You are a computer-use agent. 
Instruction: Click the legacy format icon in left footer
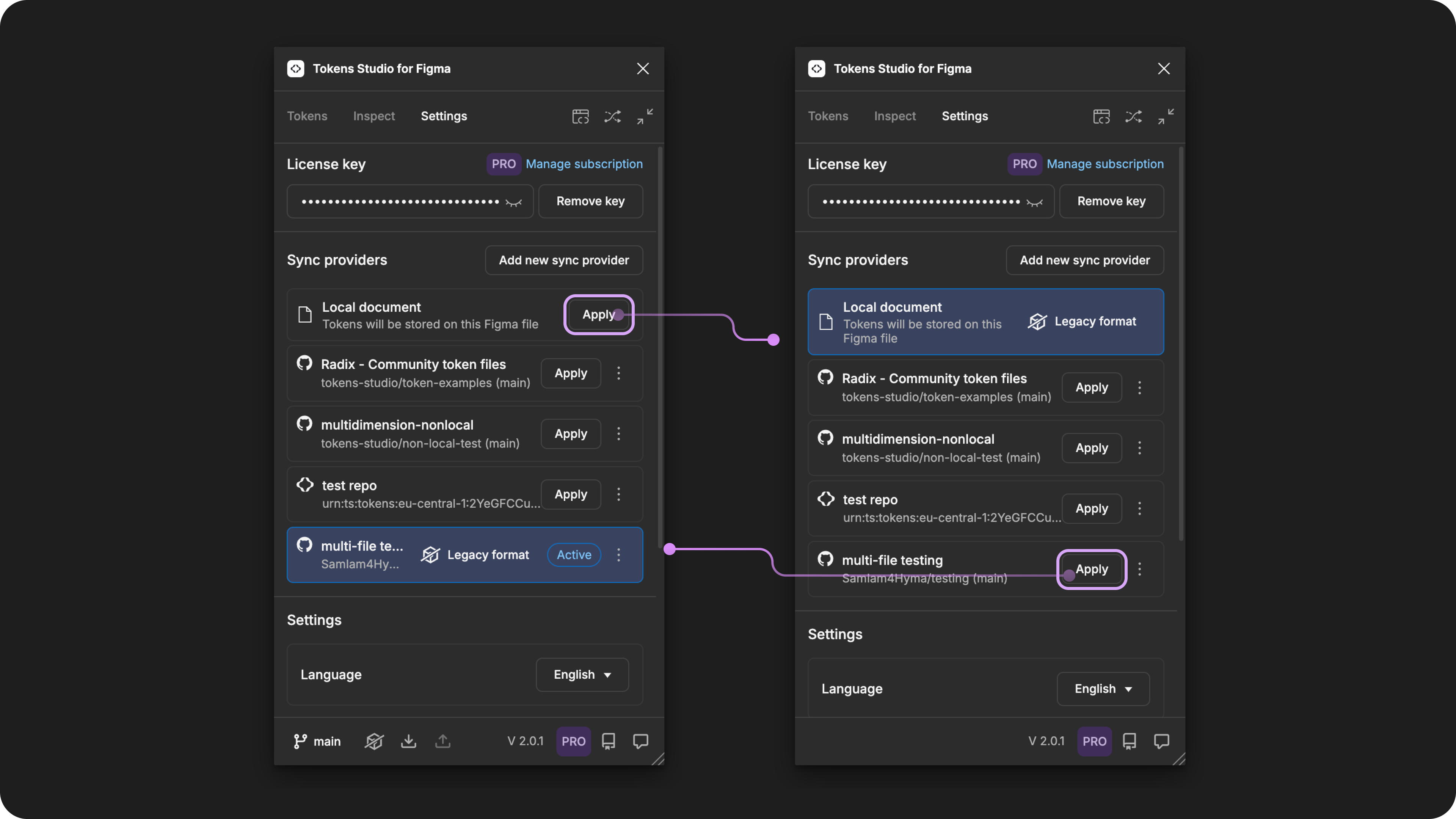(373, 741)
